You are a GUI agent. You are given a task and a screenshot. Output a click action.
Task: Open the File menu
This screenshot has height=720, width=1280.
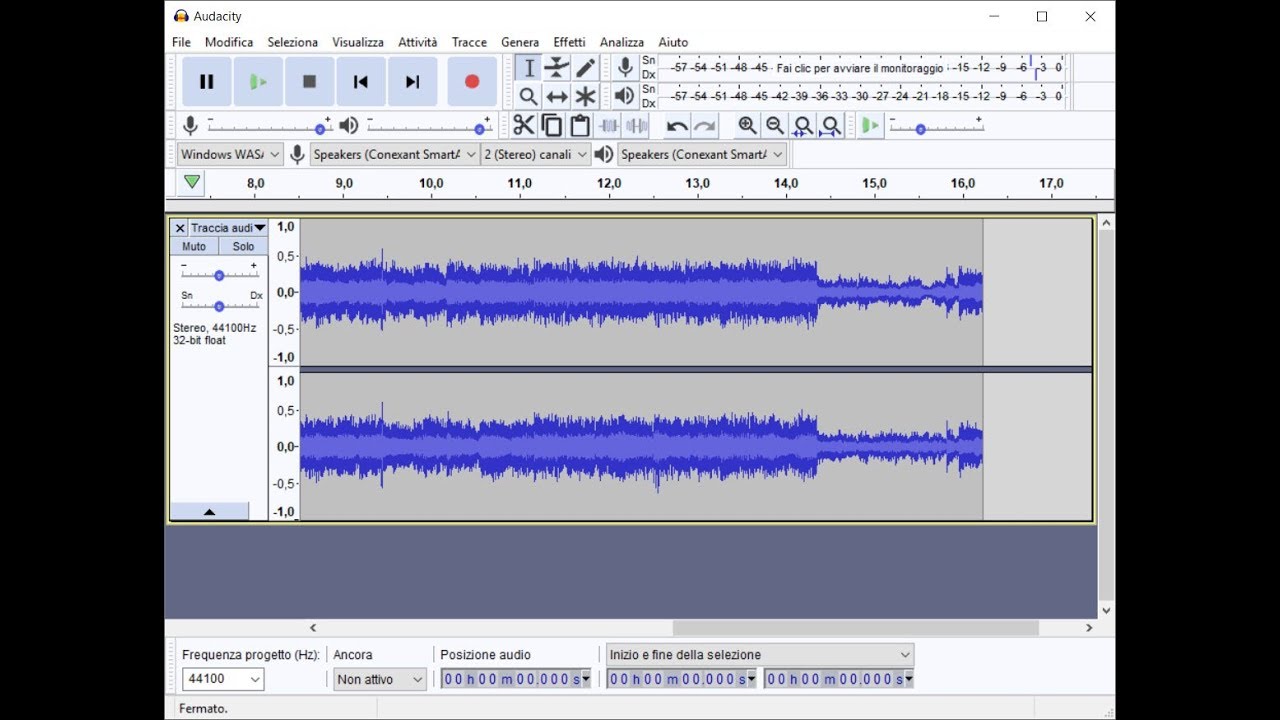181,42
